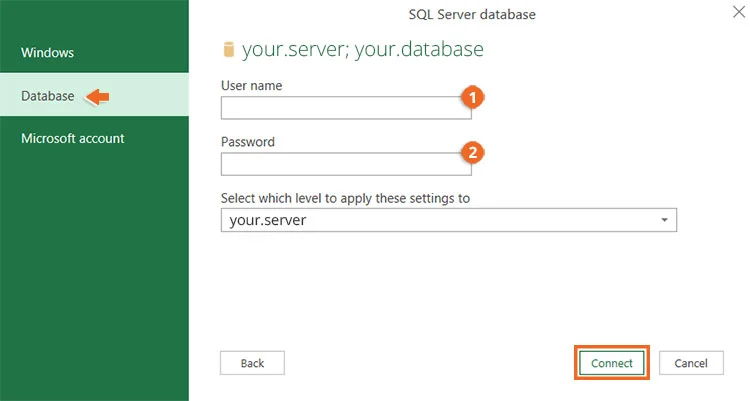Click the database cylinder icon in the heading
Image resolution: width=750 pixels, height=401 pixels.
click(x=229, y=49)
